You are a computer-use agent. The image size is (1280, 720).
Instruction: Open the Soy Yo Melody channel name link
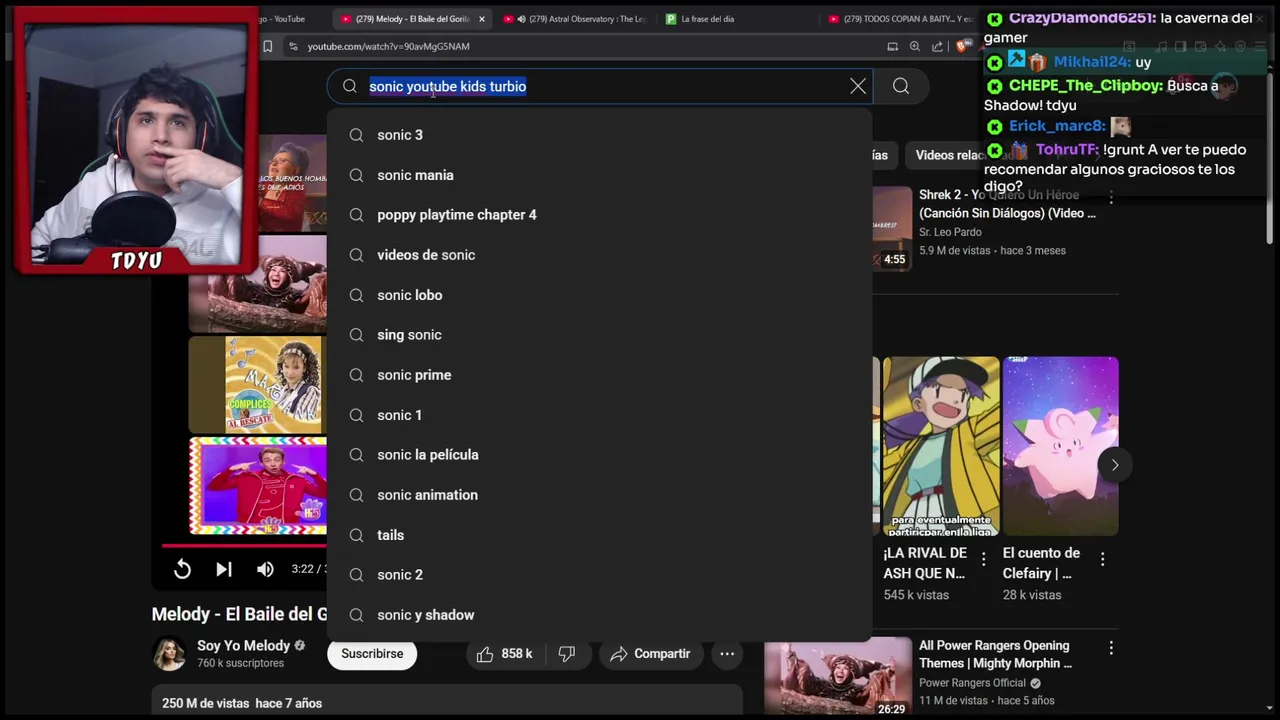(243, 646)
